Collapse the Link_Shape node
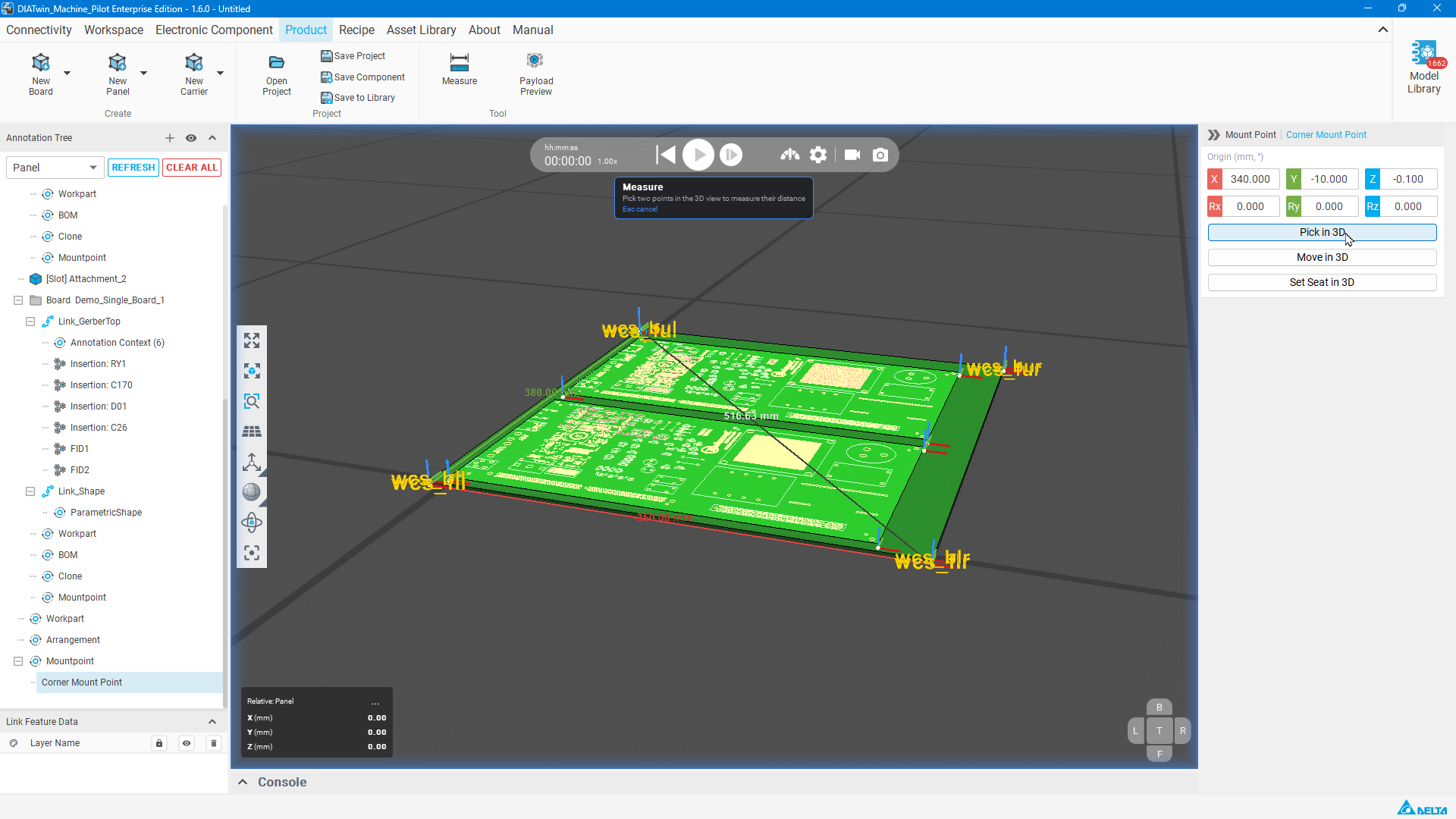This screenshot has width=1456, height=819. 30,491
